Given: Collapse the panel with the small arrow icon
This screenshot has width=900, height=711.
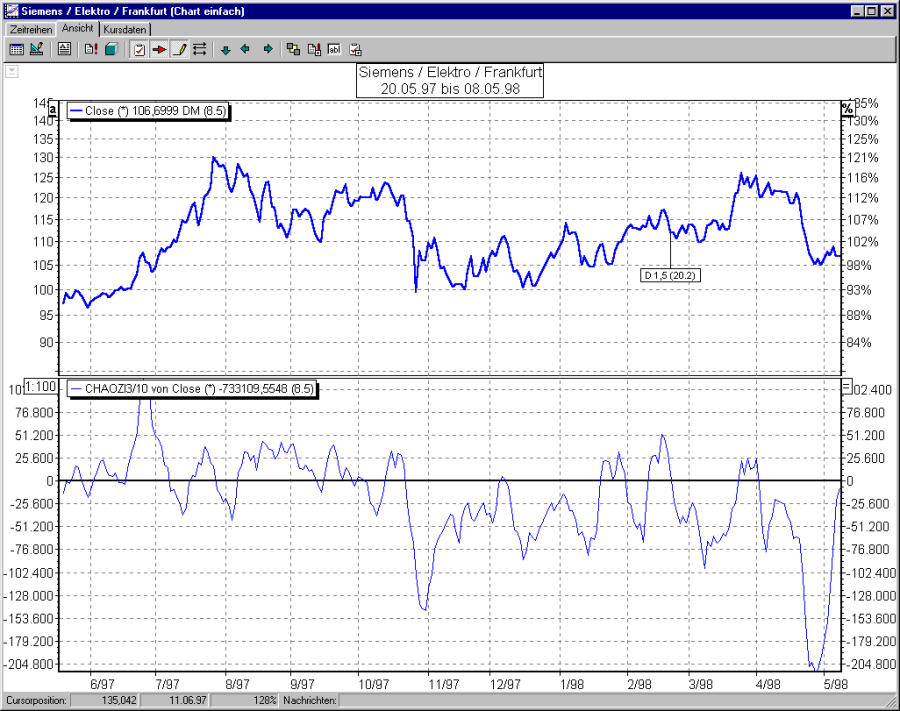Looking at the screenshot, I should (x=11, y=71).
